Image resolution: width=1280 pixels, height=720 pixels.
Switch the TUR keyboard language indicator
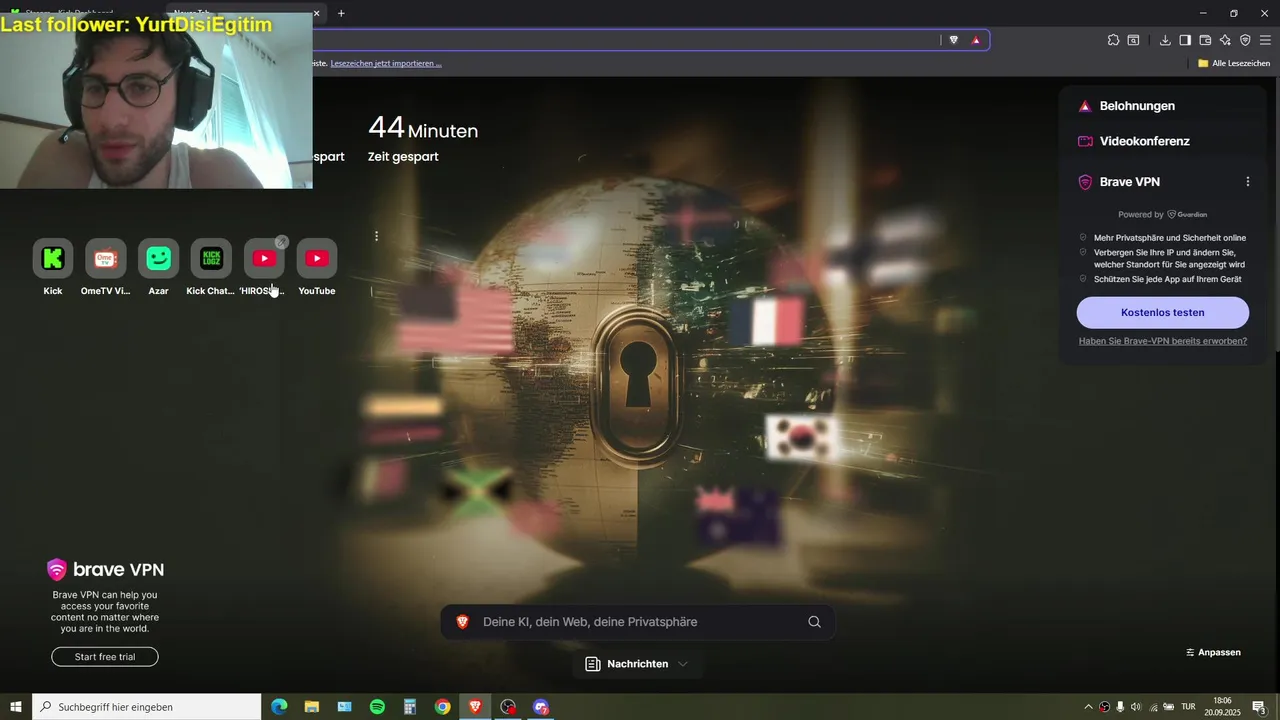pos(1188,707)
